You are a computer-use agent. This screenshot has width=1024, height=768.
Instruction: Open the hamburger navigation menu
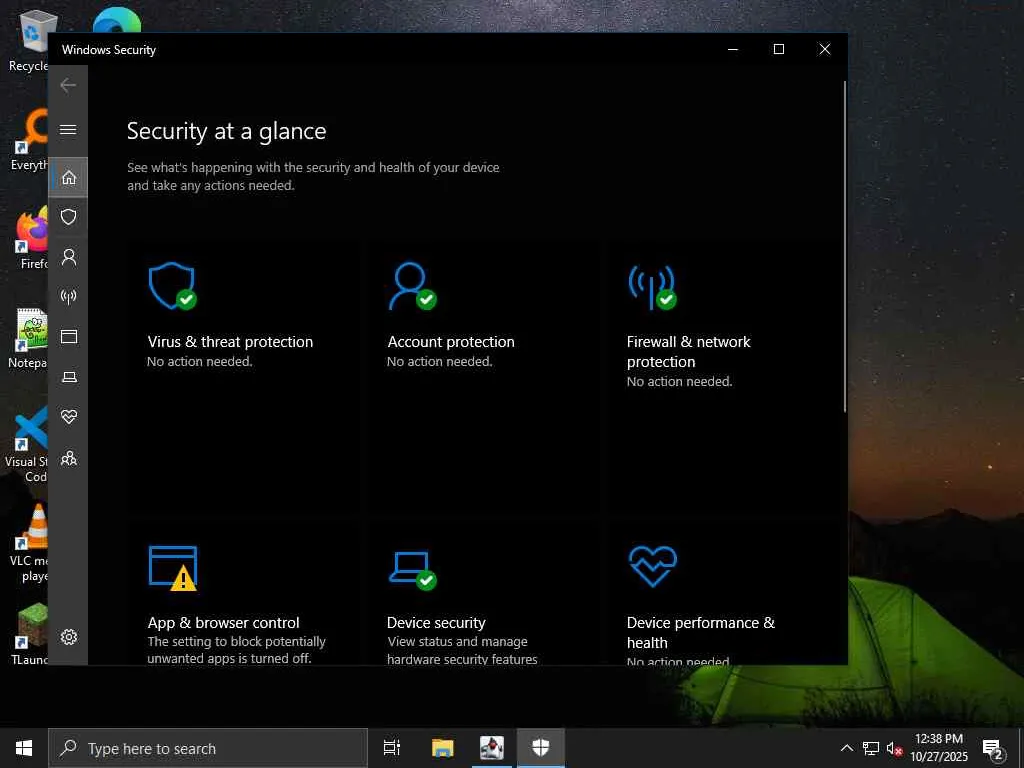tap(68, 130)
